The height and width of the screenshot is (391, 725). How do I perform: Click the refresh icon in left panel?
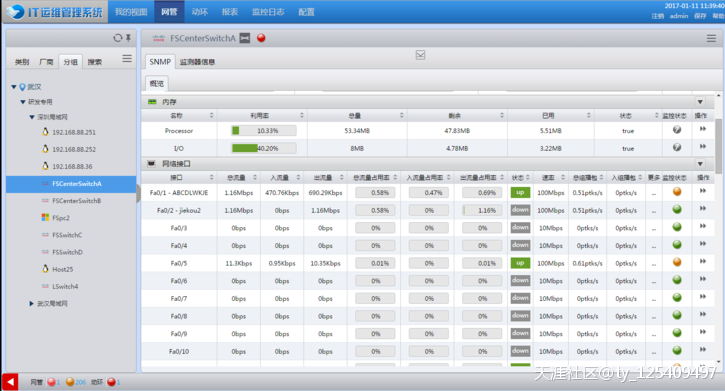point(117,38)
